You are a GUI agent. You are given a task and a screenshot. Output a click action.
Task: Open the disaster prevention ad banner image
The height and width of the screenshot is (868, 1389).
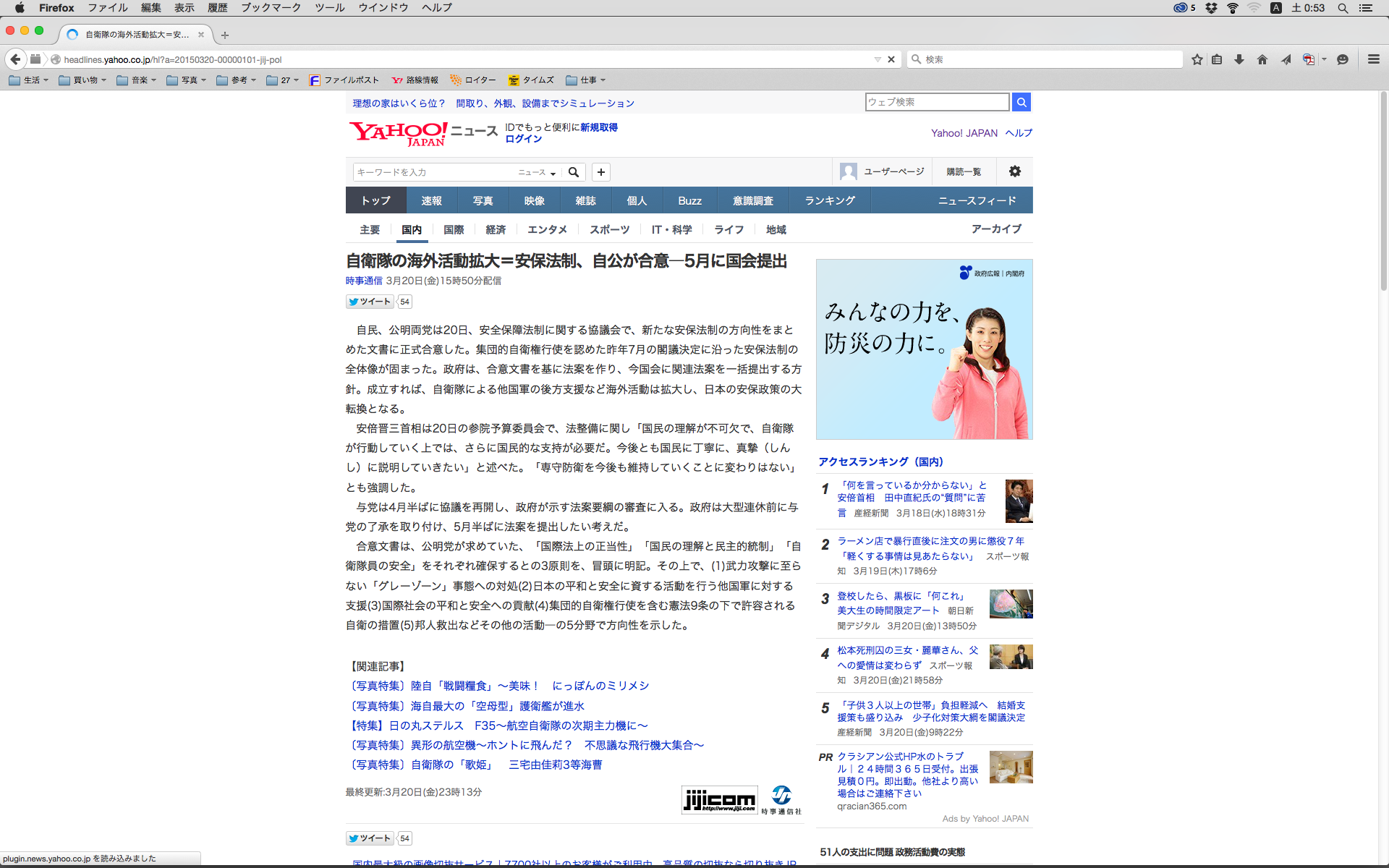pyautogui.click(x=924, y=349)
